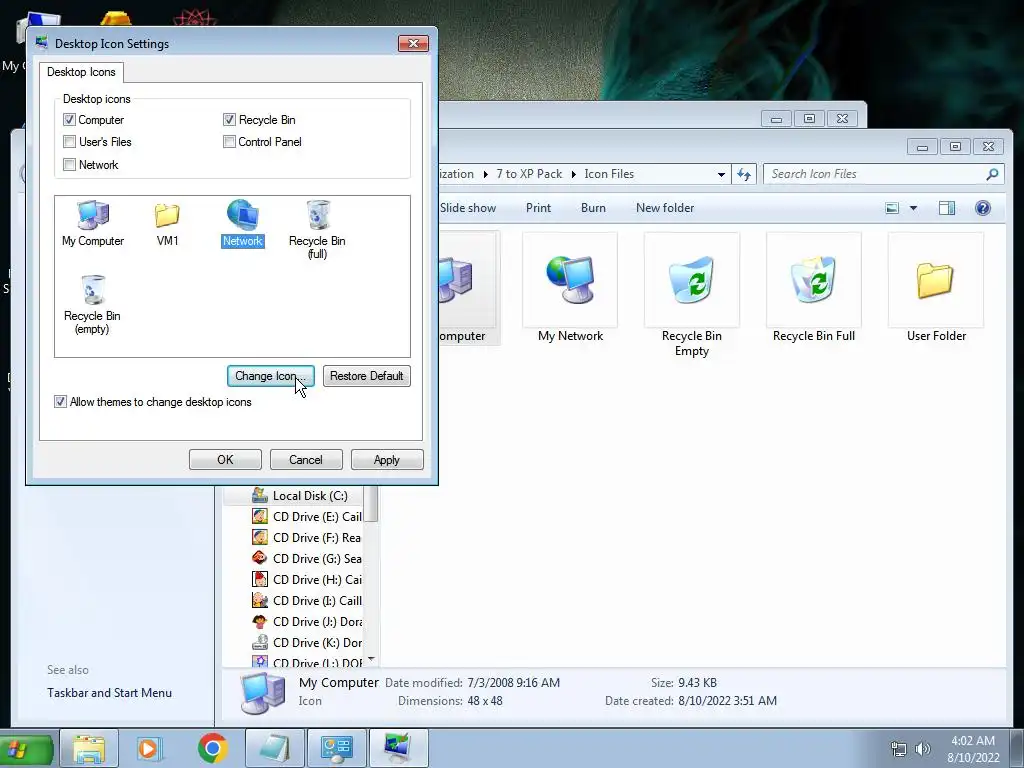
Task: Click Burn in Explorer toolbar
Action: pyautogui.click(x=593, y=208)
